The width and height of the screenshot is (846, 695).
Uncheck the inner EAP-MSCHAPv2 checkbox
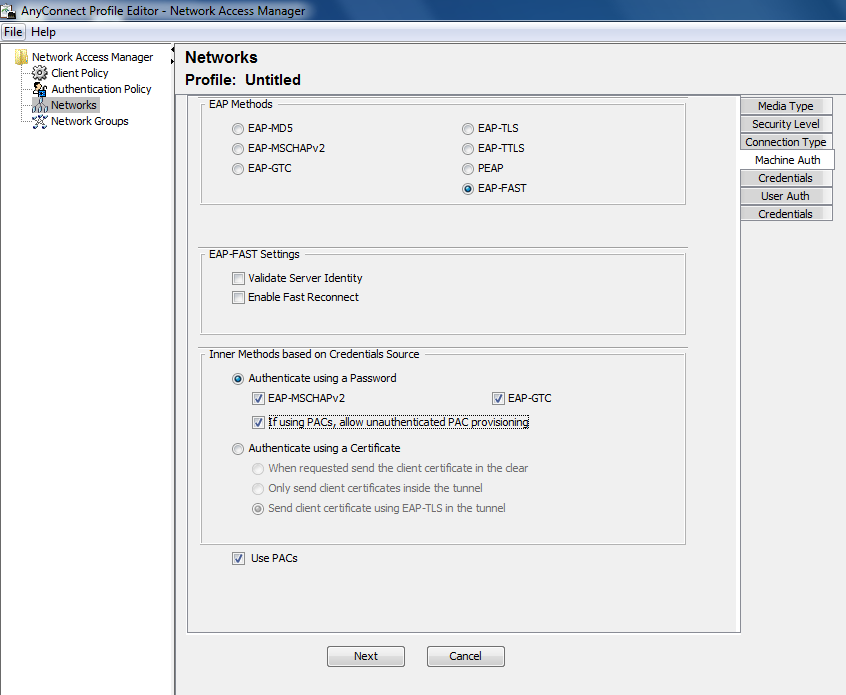(x=258, y=399)
